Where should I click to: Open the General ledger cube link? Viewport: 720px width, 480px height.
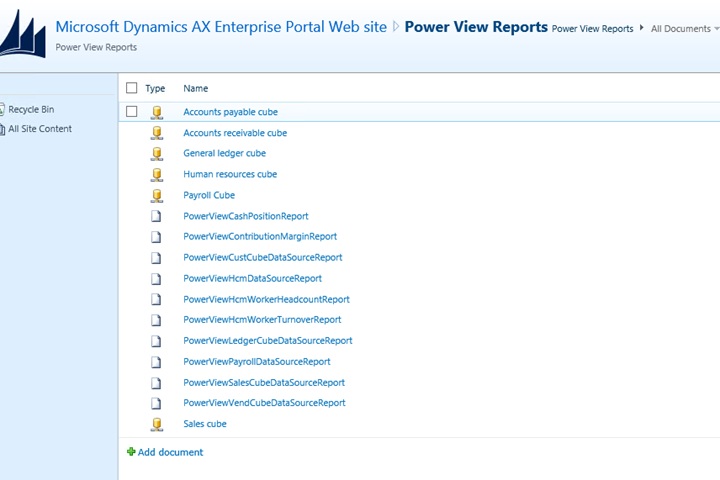click(x=224, y=154)
